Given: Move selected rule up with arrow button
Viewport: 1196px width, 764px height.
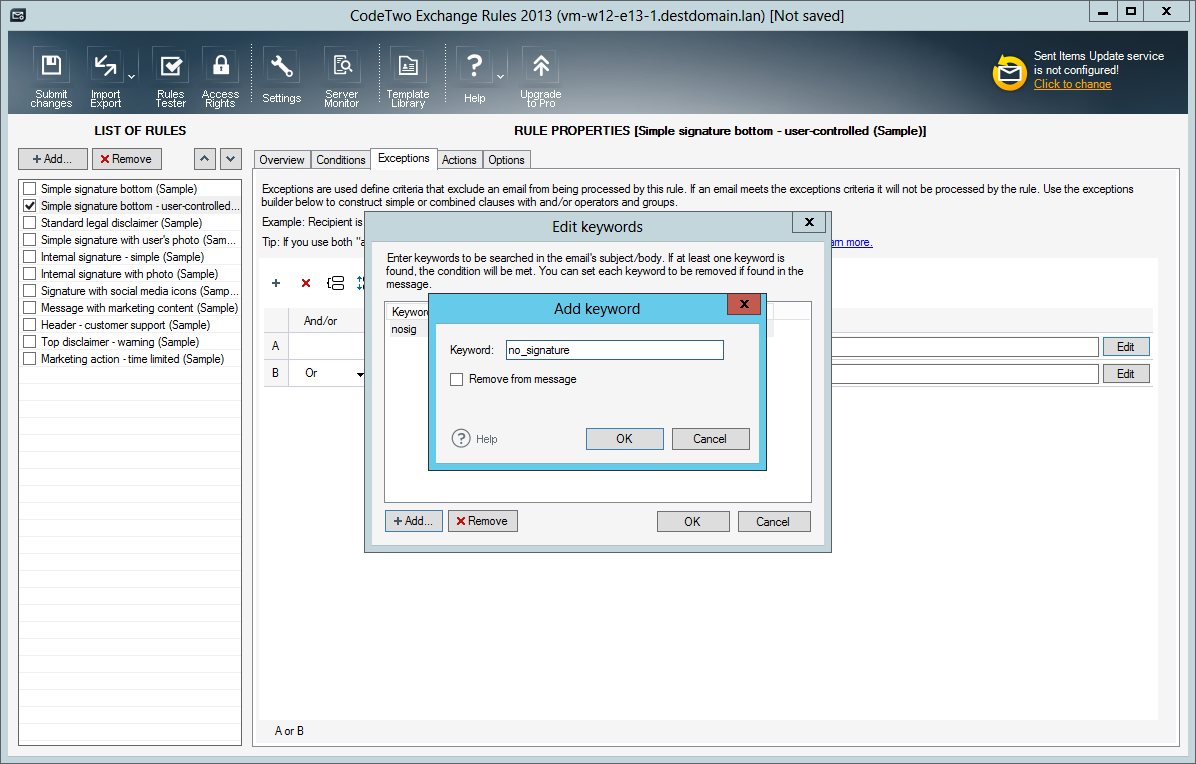Looking at the screenshot, I should (x=204, y=159).
